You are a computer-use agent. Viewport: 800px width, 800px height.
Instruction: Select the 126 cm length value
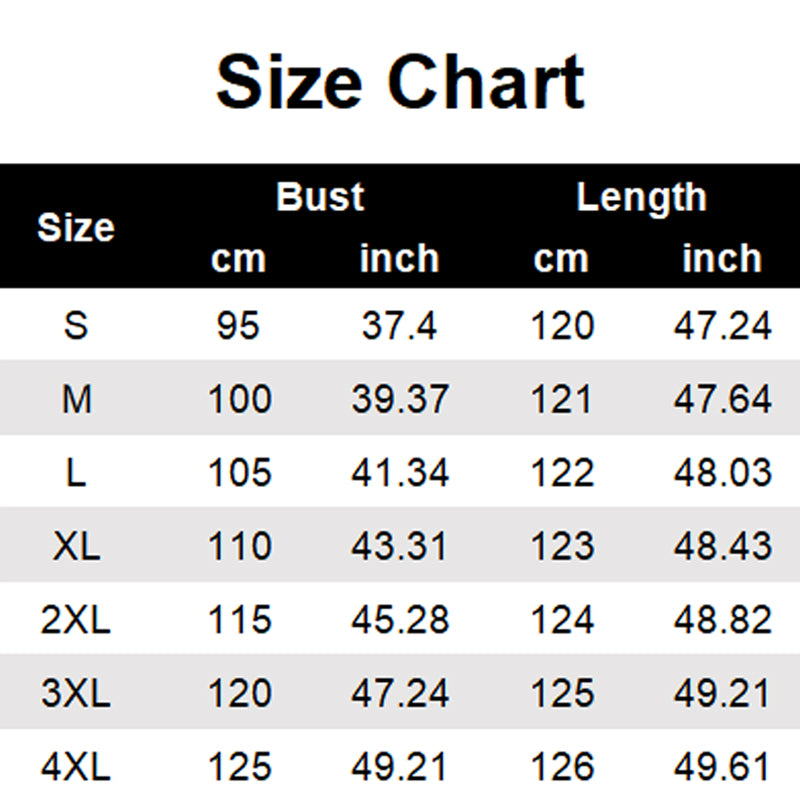[562, 767]
